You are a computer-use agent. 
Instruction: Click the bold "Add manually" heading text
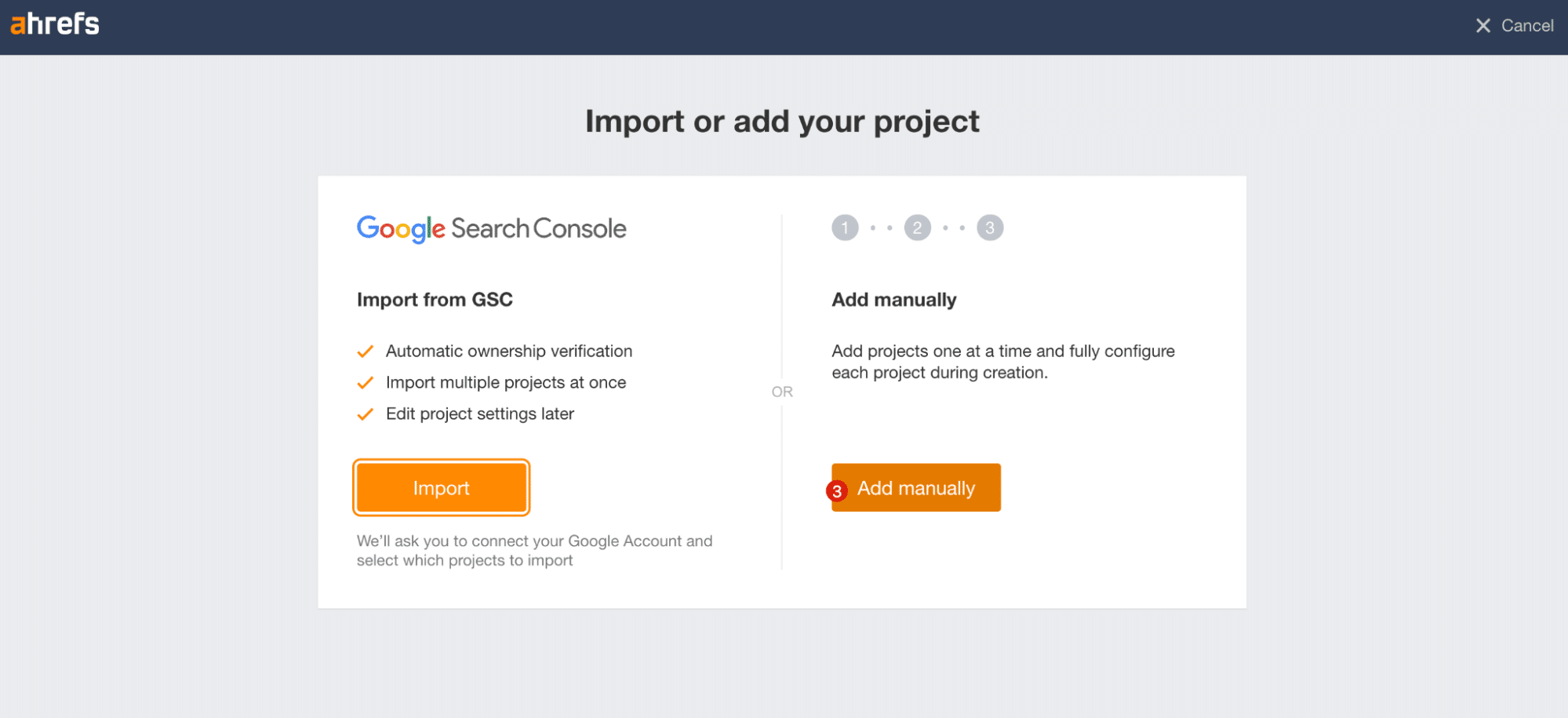[x=893, y=300]
